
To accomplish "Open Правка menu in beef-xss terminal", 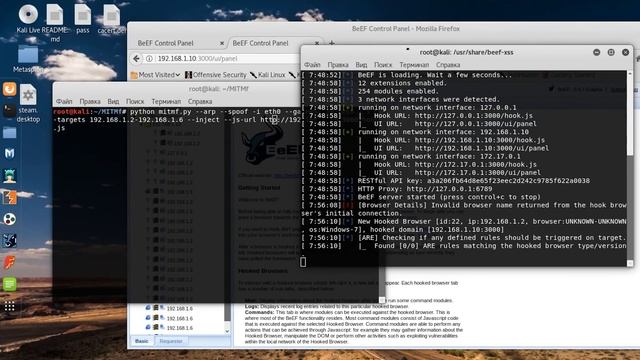I will tap(338, 65).
